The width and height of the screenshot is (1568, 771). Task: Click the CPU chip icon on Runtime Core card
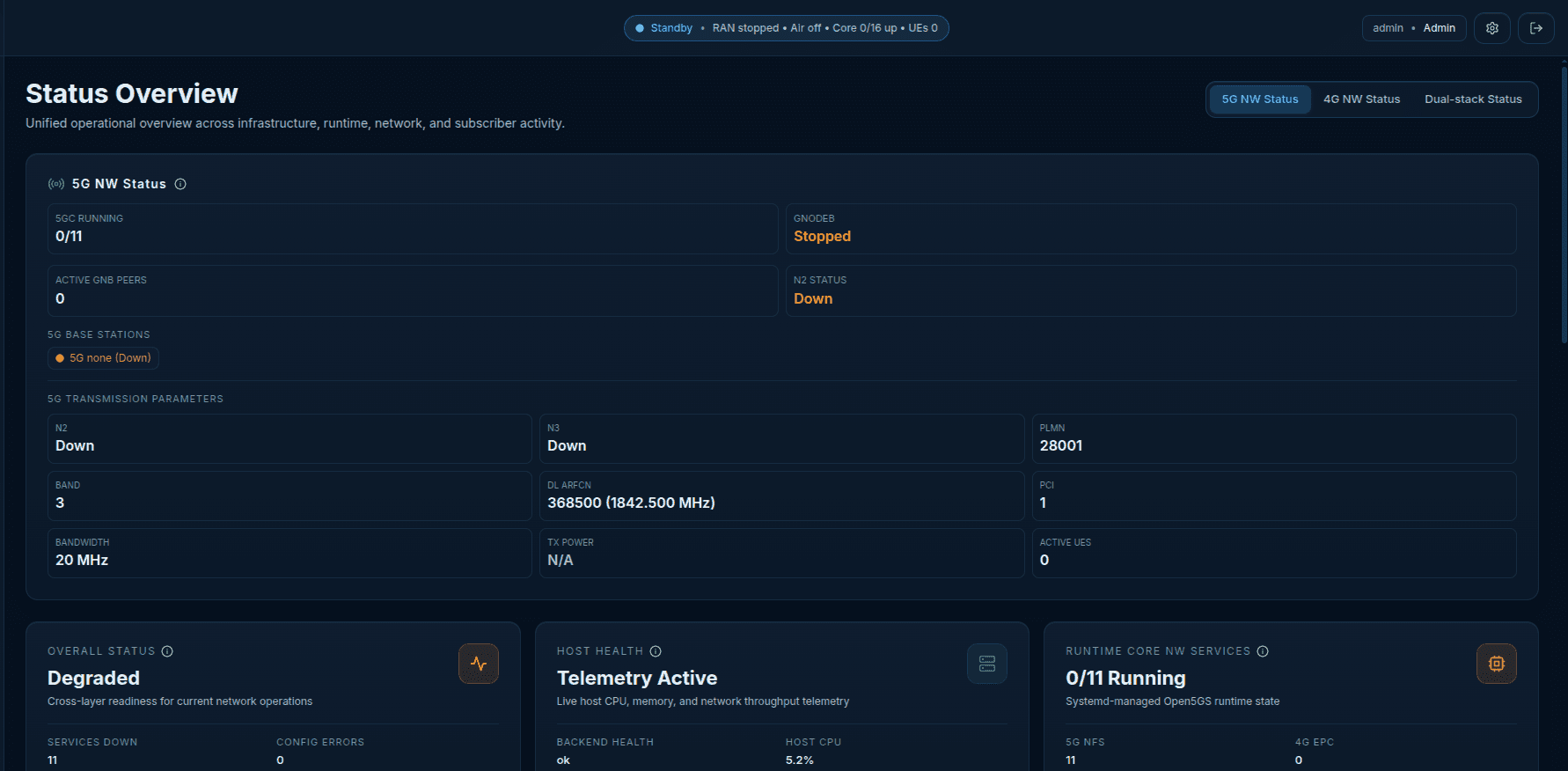1497,664
